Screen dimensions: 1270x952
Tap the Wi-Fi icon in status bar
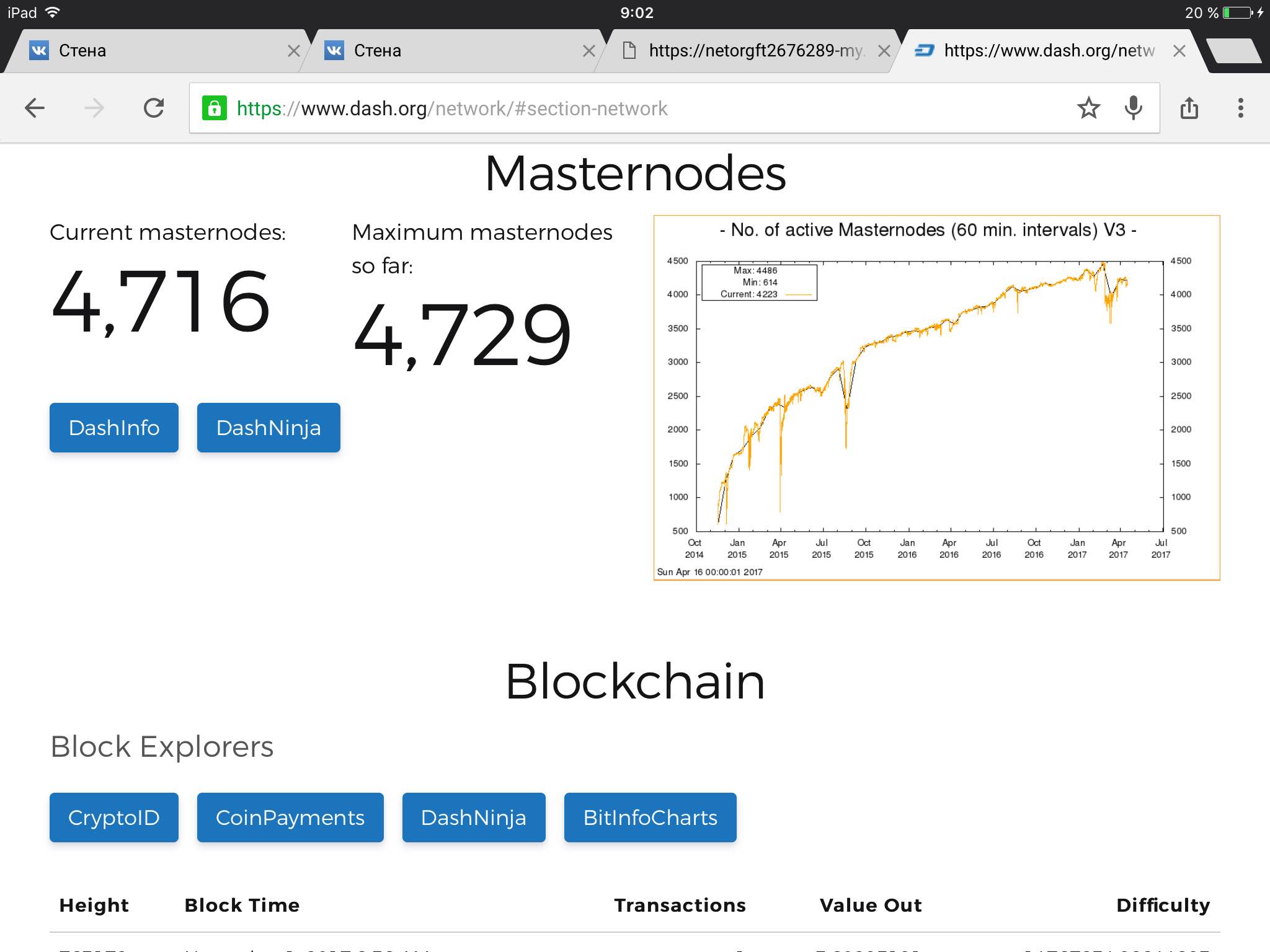tap(53, 12)
